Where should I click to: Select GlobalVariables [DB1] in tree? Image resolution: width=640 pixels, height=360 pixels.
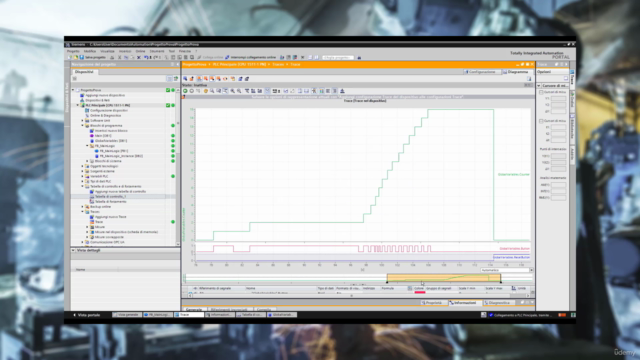[111, 141]
